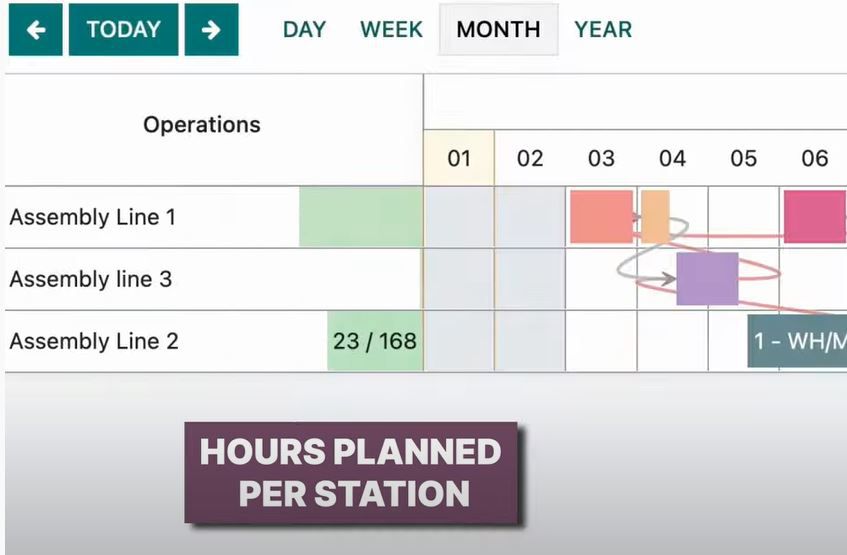Open the salmon red block on Assembly Line 1

[x=601, y=216]
